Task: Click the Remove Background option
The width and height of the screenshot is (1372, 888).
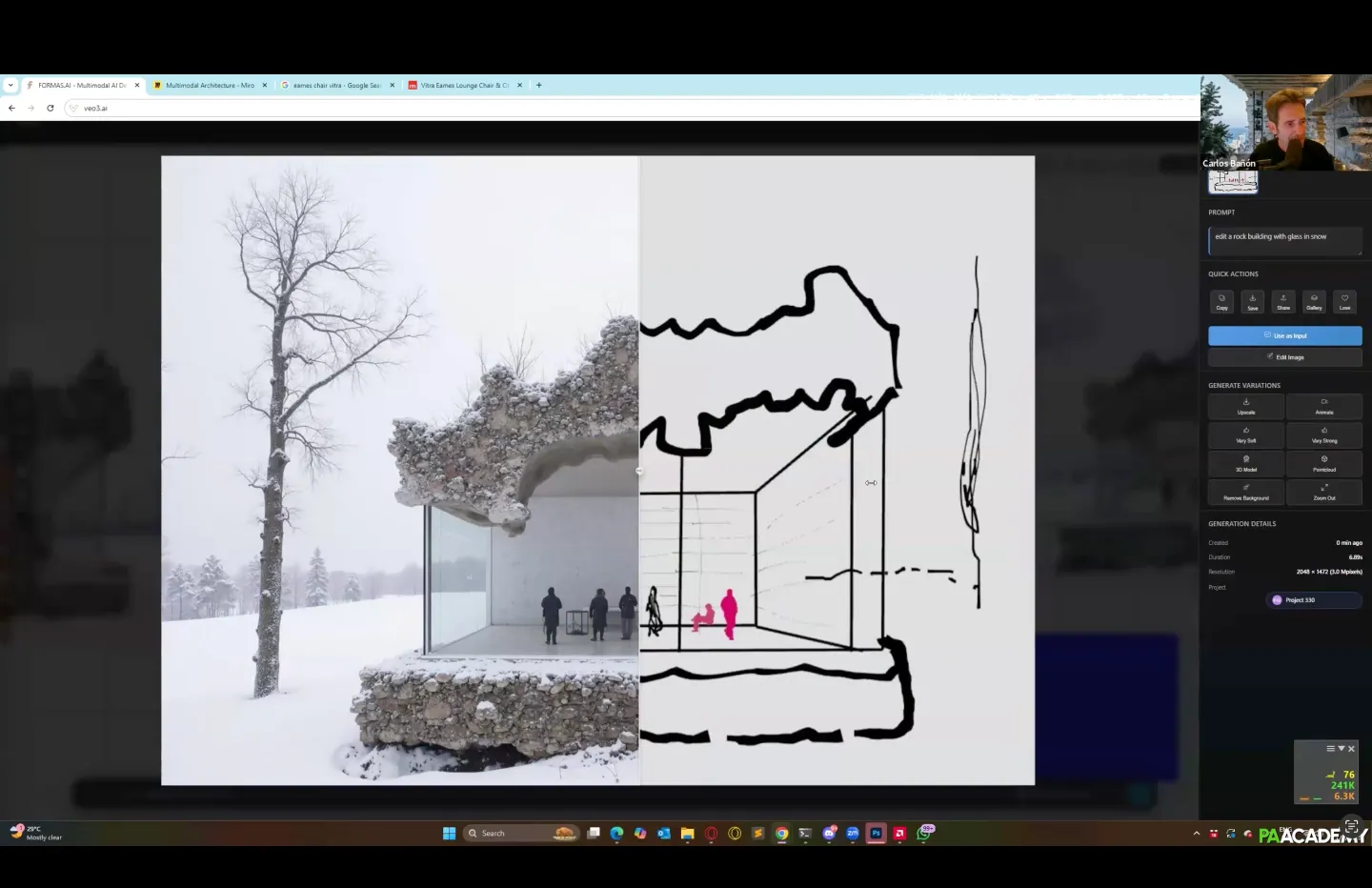Action: point(1246,493)
